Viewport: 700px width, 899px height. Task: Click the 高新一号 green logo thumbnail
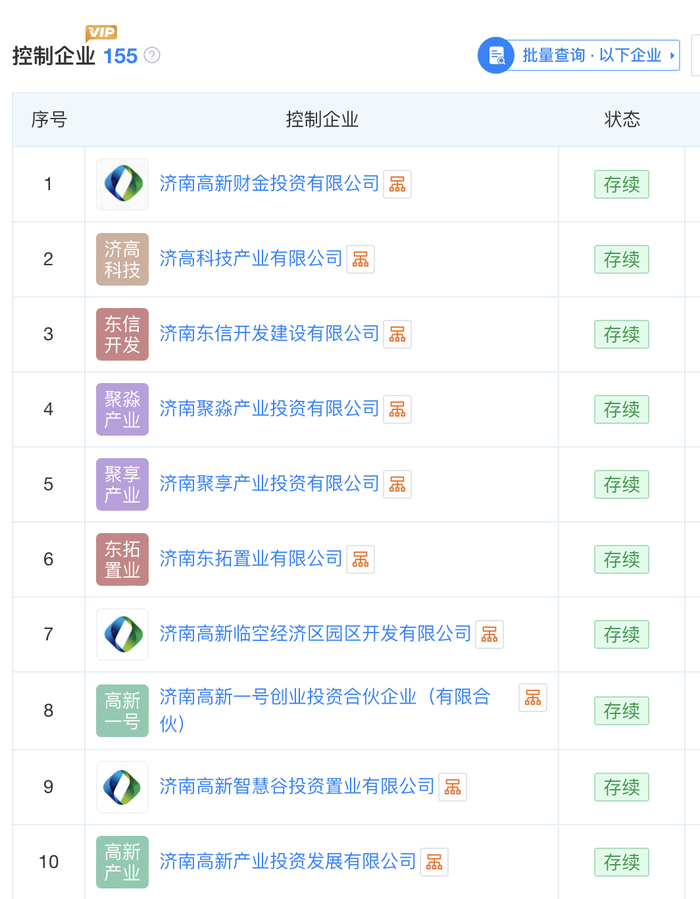123,711
